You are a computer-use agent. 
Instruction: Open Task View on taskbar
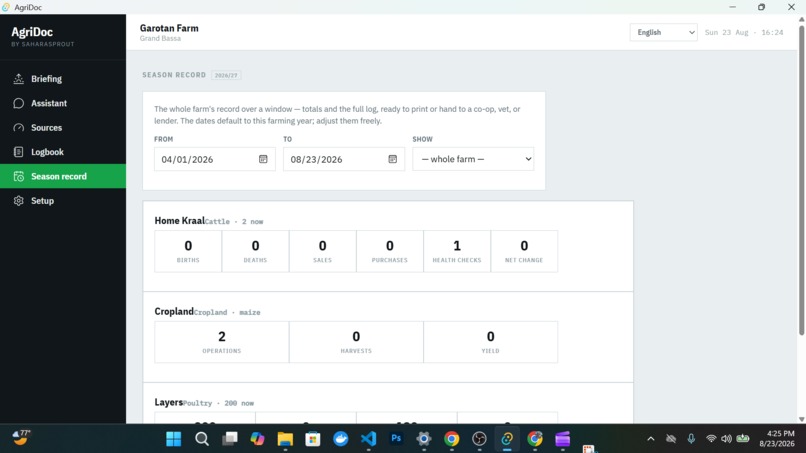click(x=230, y=439)
